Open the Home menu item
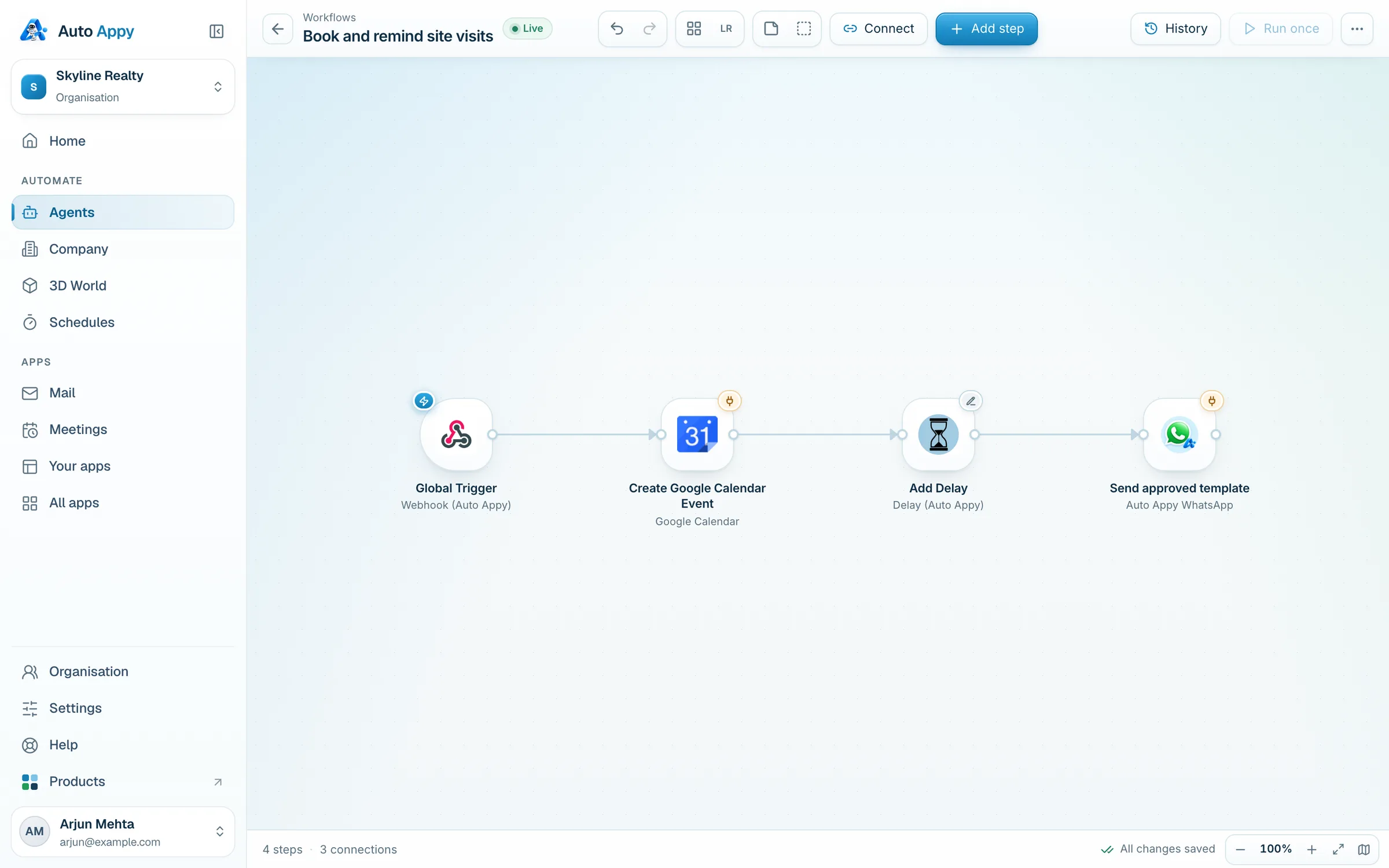Viewport: 1389px width, 868px height. [x=123, y=141]
